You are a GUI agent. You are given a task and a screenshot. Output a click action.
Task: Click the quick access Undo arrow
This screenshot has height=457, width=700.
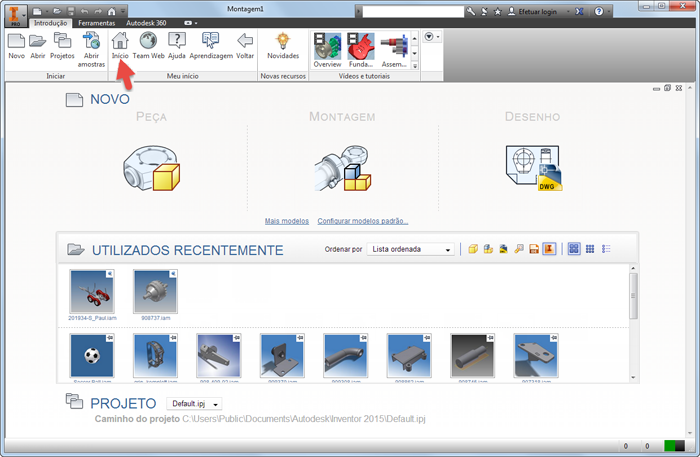[84, 11]
